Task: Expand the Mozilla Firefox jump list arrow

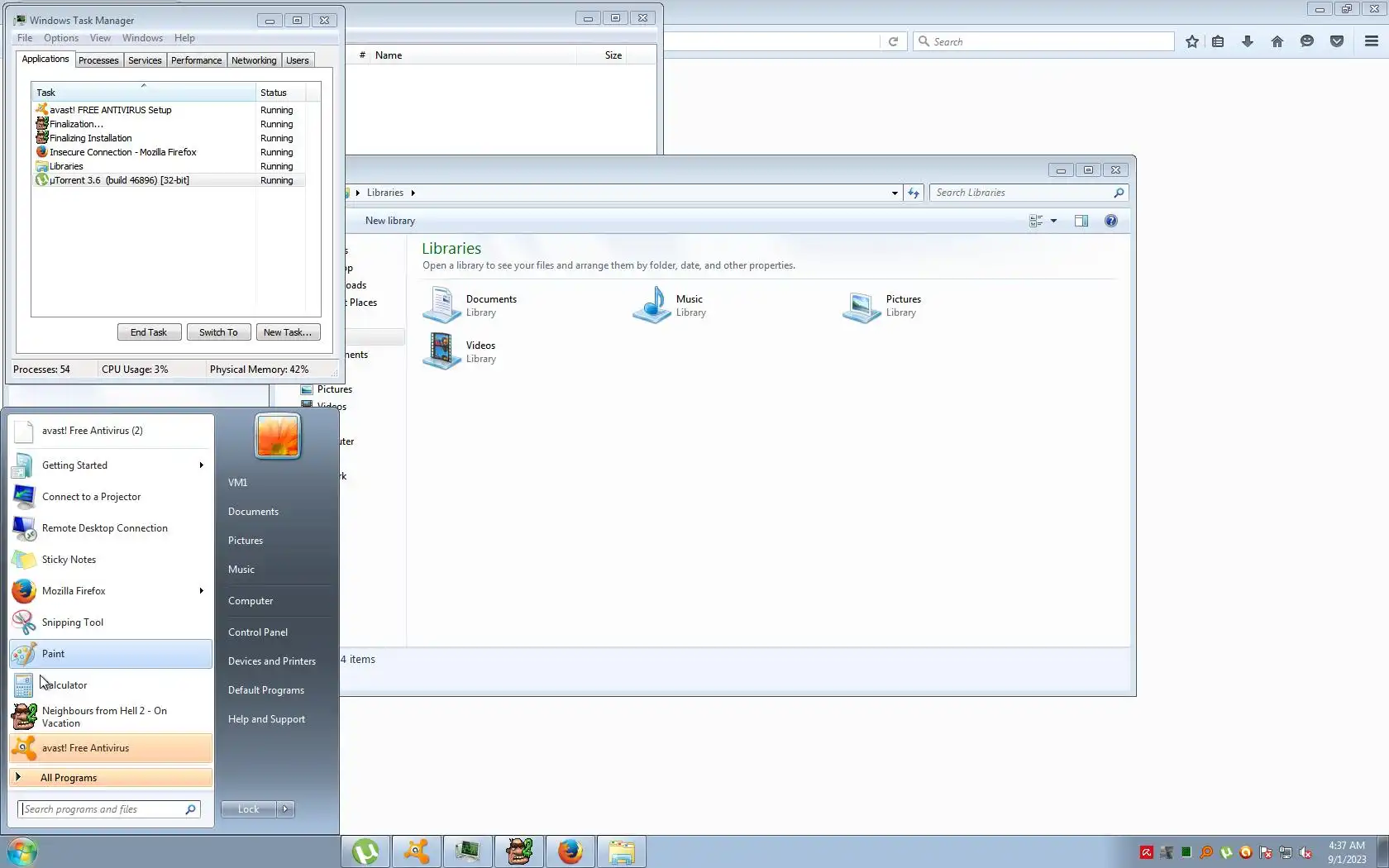Action: pos(201,591)
